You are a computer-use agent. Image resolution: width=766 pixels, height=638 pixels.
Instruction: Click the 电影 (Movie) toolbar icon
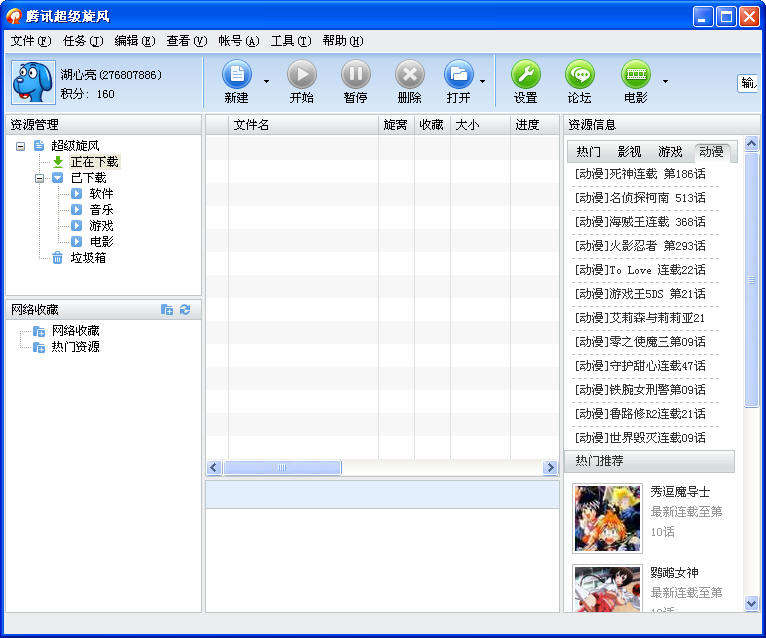click(x=635, y=75)
